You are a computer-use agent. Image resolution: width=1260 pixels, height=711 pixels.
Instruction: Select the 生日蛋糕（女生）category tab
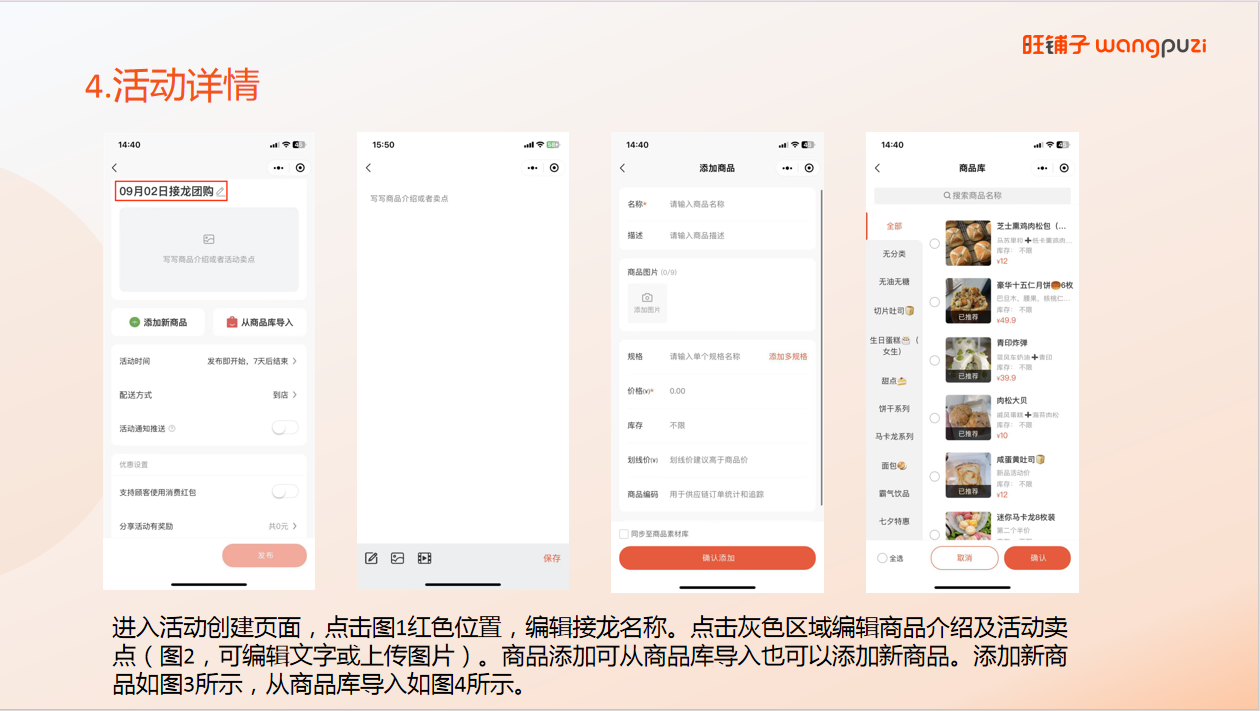894,346
